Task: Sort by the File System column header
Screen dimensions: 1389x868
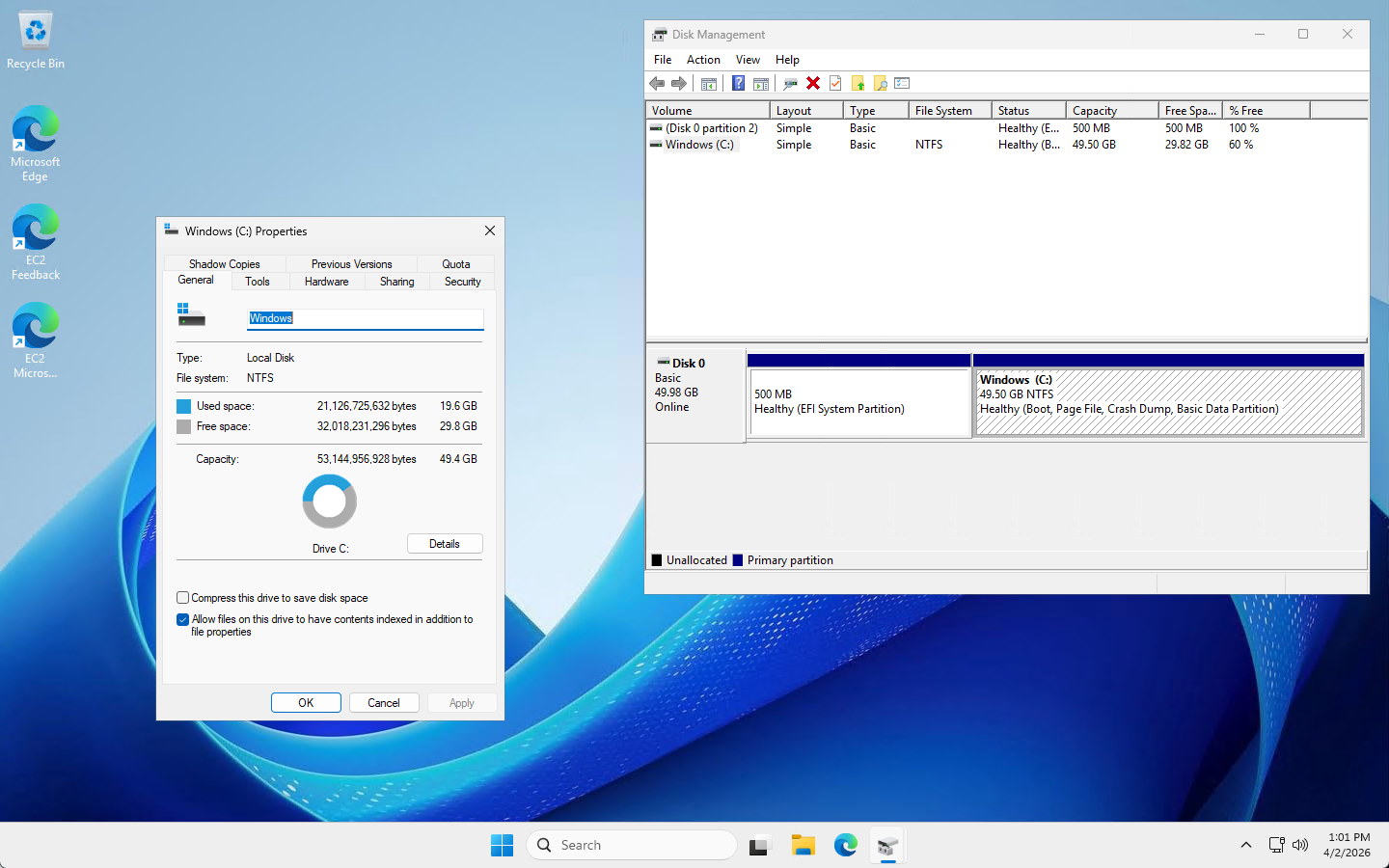Action: [950, 111]
